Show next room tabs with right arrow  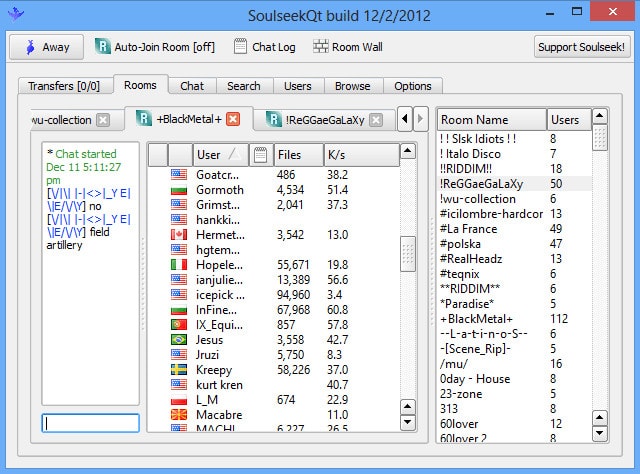coord(420,119)
